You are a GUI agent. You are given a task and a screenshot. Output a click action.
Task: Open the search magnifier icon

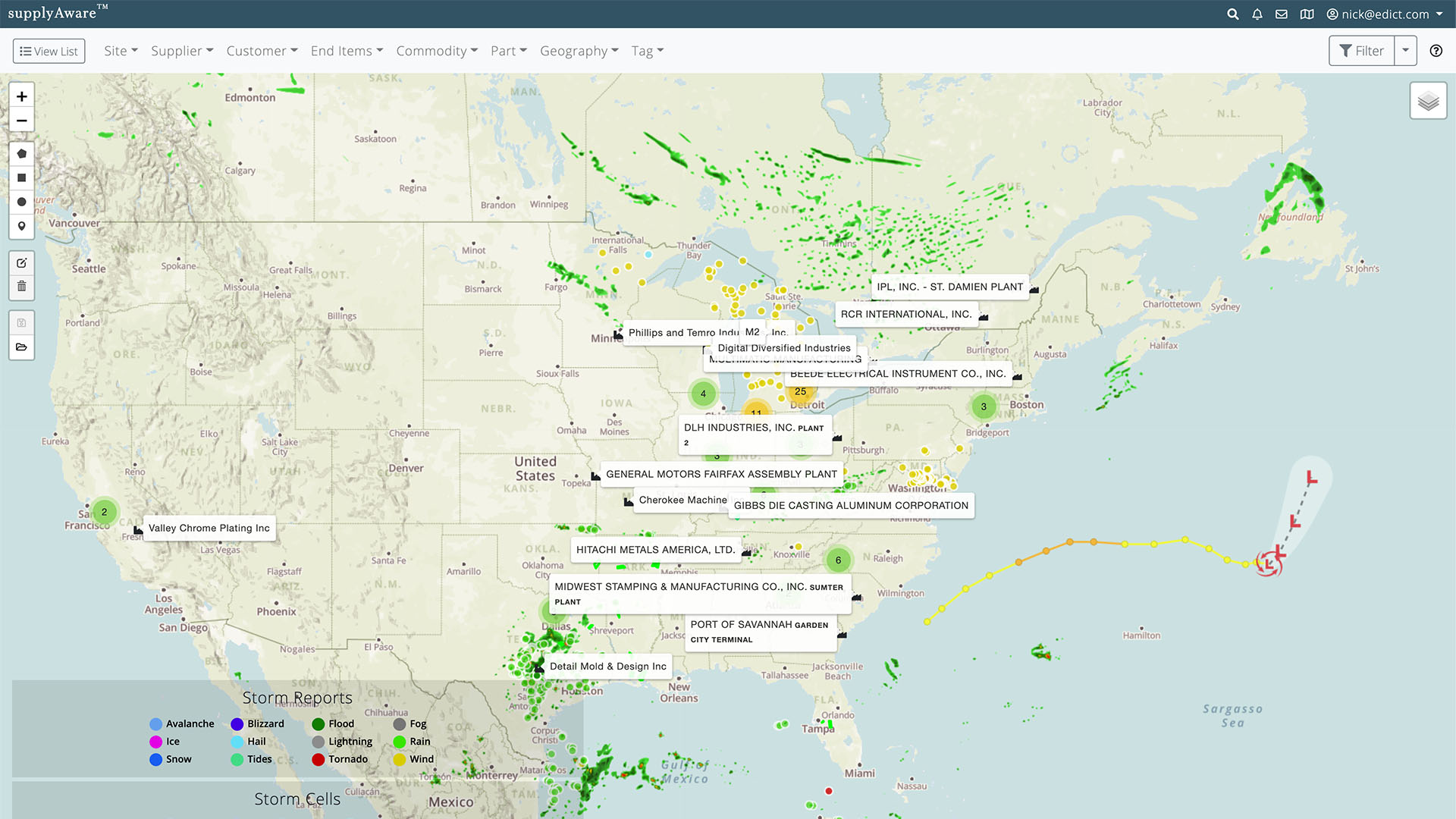[1232, 14]
